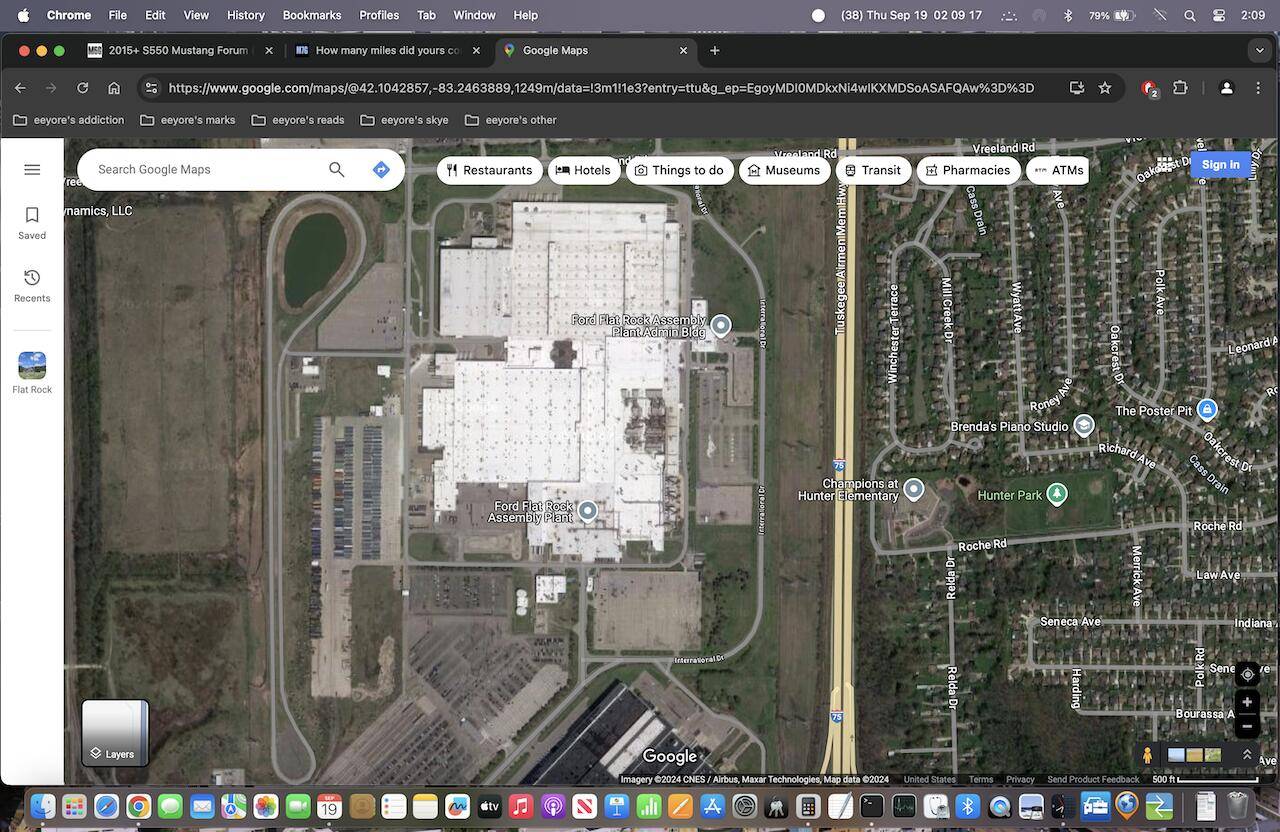Filter by Pharmacies chip

(x=968, y=170)
